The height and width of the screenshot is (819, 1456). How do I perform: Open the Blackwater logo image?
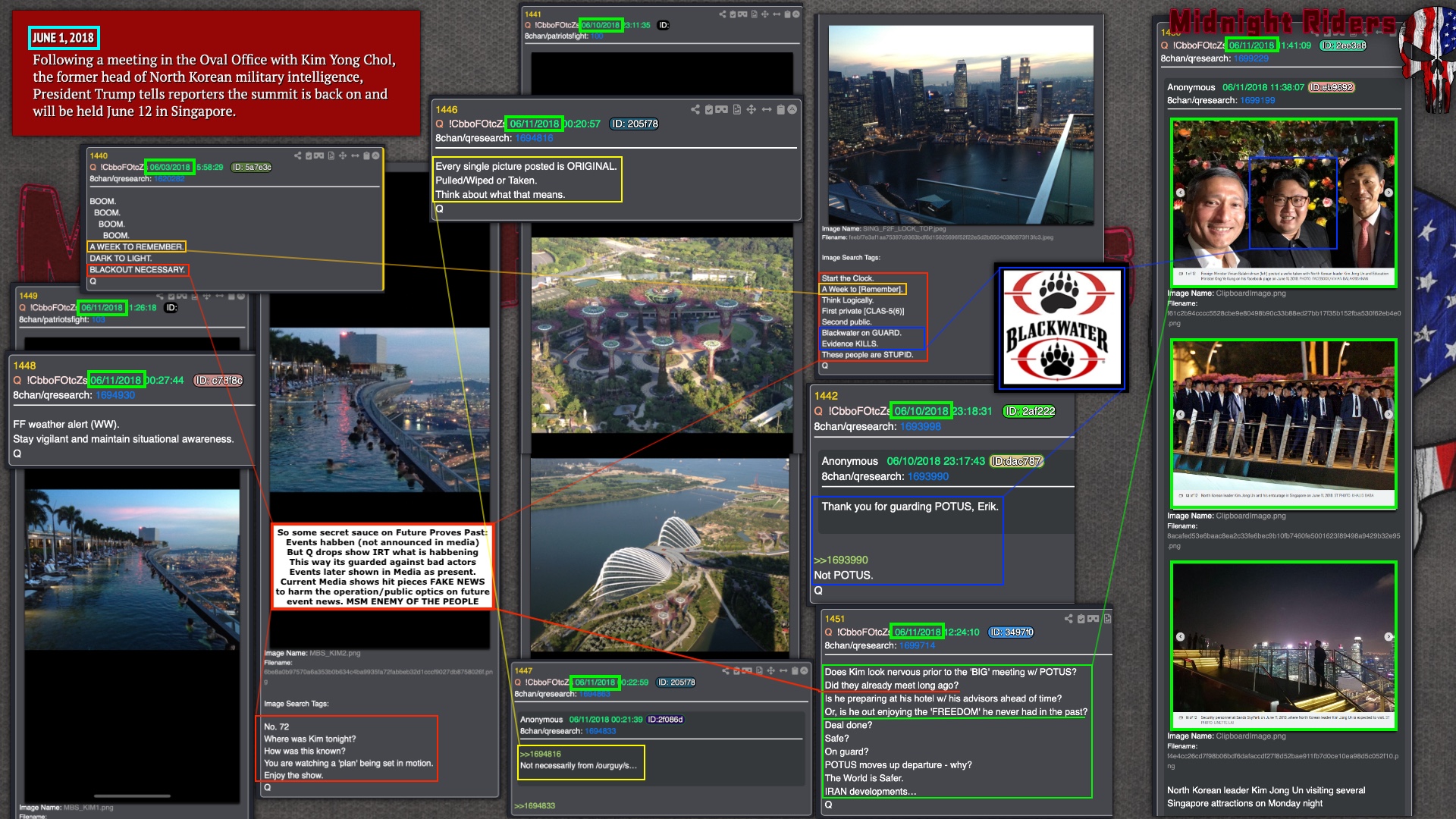pos(1062,327)
